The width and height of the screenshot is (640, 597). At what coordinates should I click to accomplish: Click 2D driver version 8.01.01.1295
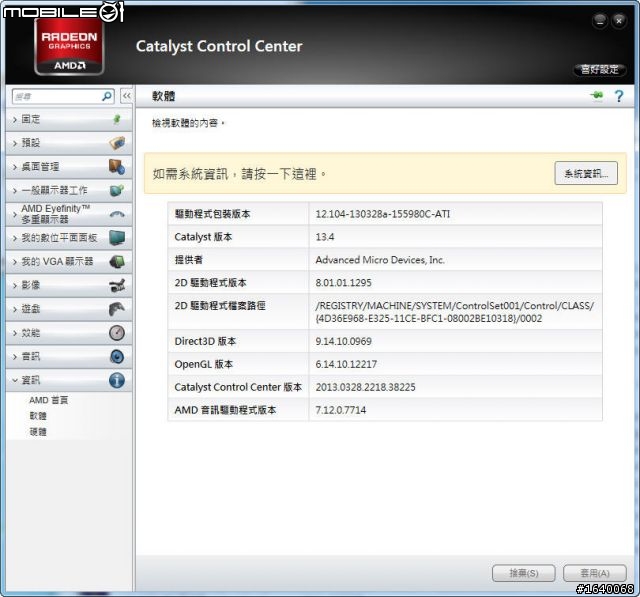point(343,282)
